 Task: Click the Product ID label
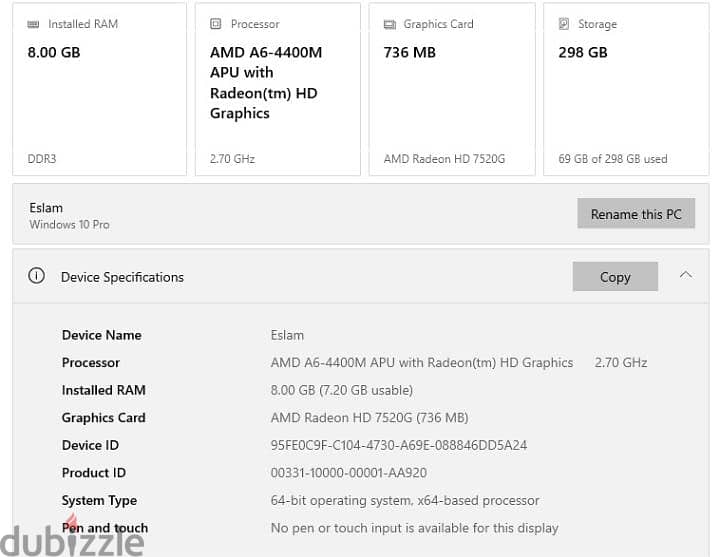pos(94,473)
